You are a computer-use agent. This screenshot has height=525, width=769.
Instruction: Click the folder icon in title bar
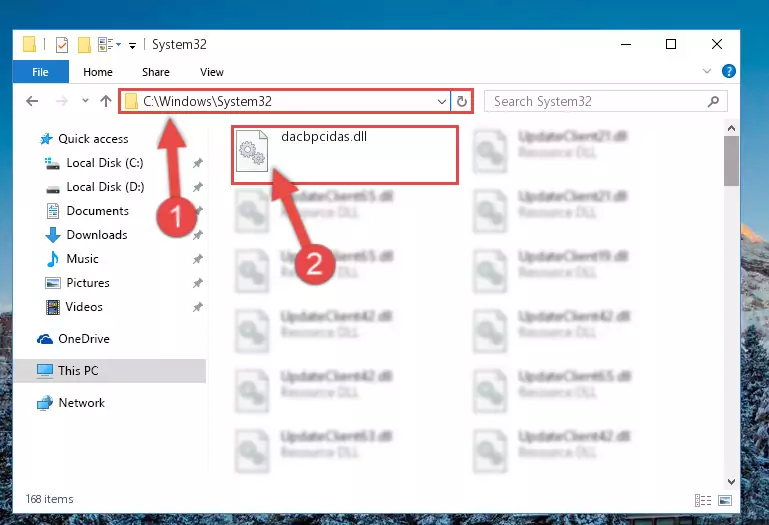[29, 45]
